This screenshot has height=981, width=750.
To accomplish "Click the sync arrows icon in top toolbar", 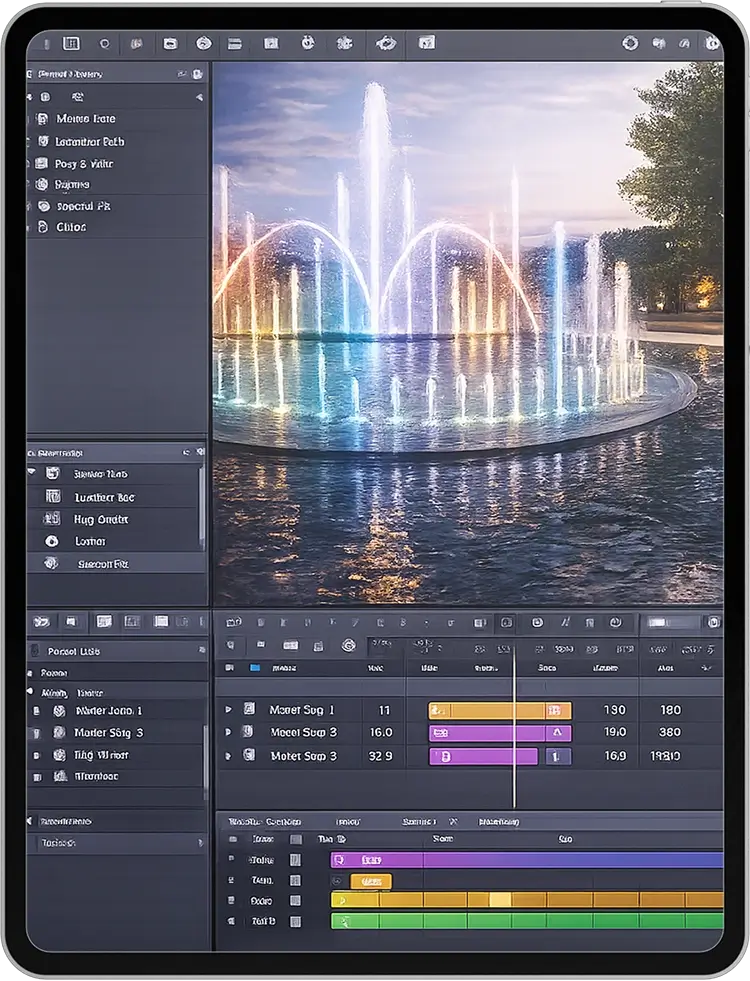I will (385, 43).
